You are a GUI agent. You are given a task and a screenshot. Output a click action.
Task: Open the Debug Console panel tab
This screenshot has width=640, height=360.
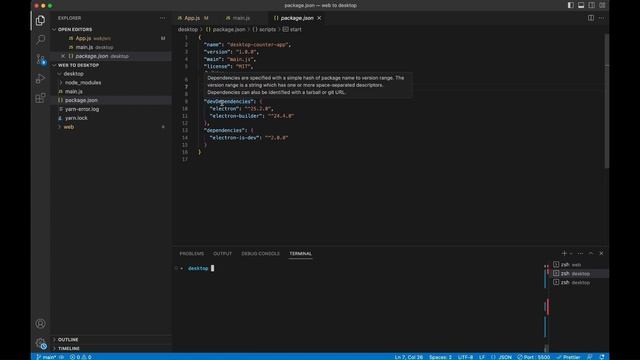pos(260,253)
